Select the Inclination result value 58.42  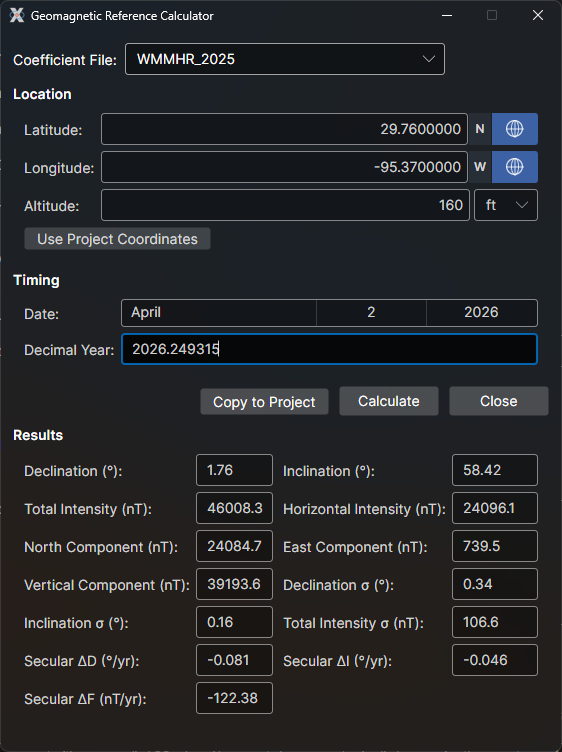tap(495, 470)
